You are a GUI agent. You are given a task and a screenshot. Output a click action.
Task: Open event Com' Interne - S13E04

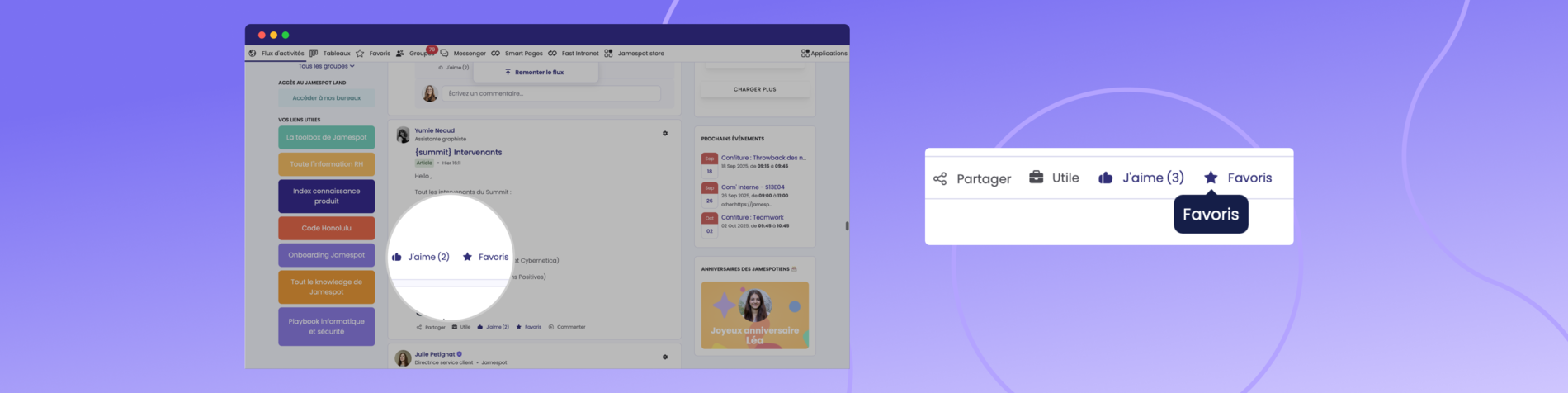(x=753, y=187)
